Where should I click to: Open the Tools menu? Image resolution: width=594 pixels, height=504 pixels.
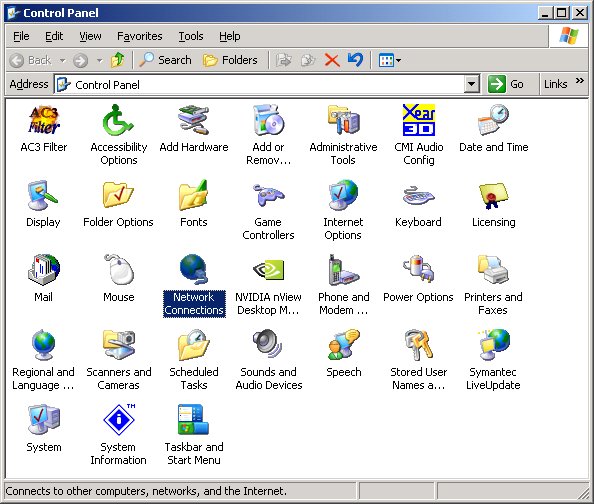(191, 36)
